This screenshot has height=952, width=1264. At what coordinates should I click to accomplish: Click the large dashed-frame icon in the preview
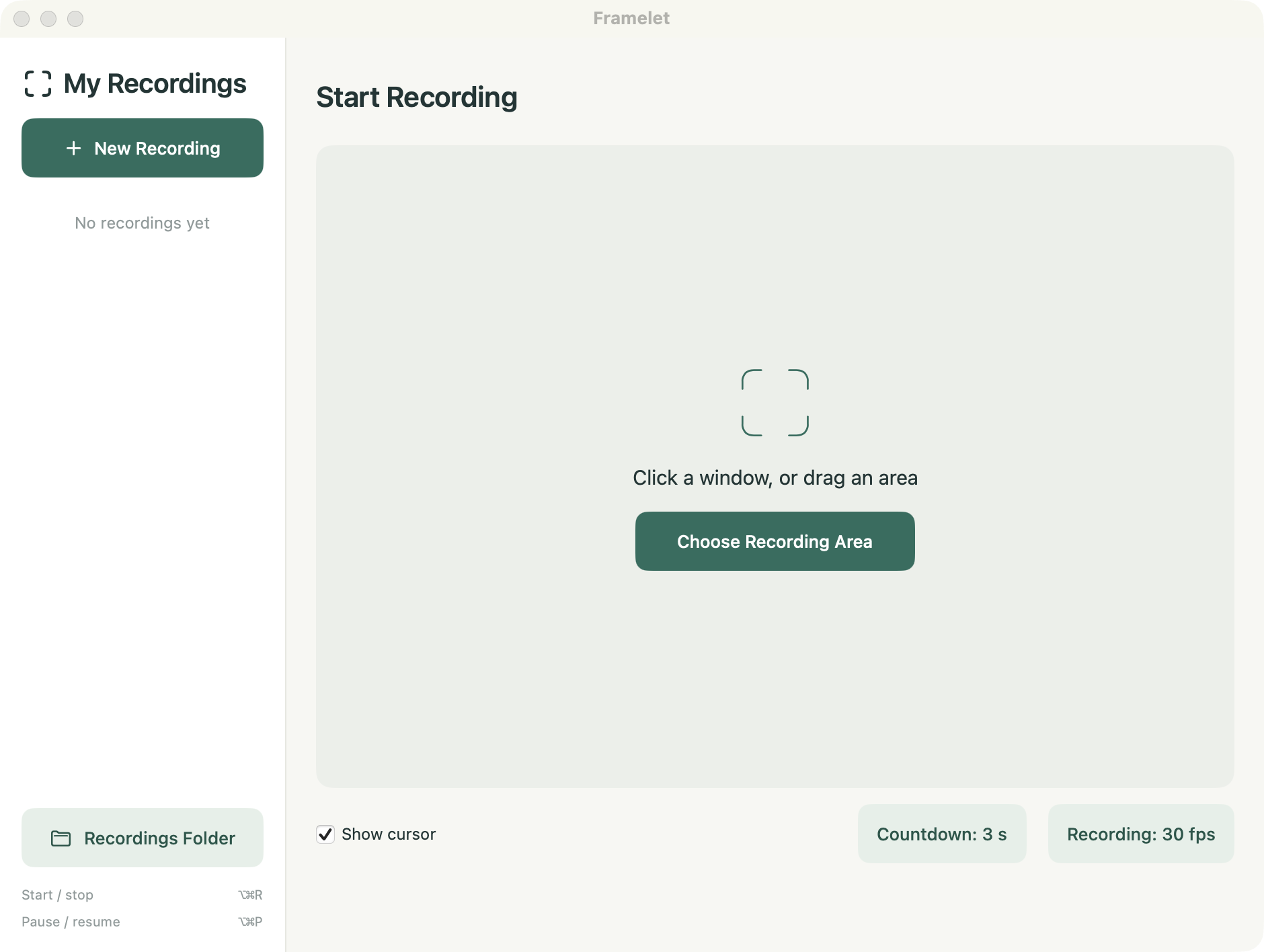point(775,403)
